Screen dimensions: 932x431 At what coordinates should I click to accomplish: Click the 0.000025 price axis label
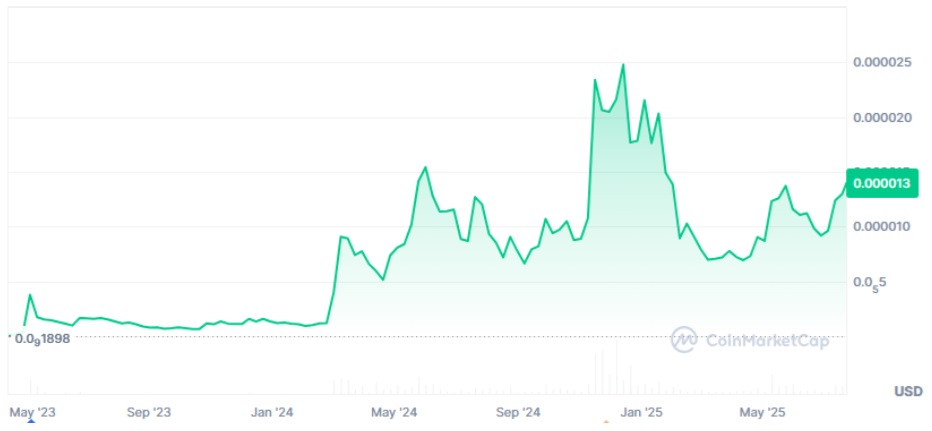(882, 63)
